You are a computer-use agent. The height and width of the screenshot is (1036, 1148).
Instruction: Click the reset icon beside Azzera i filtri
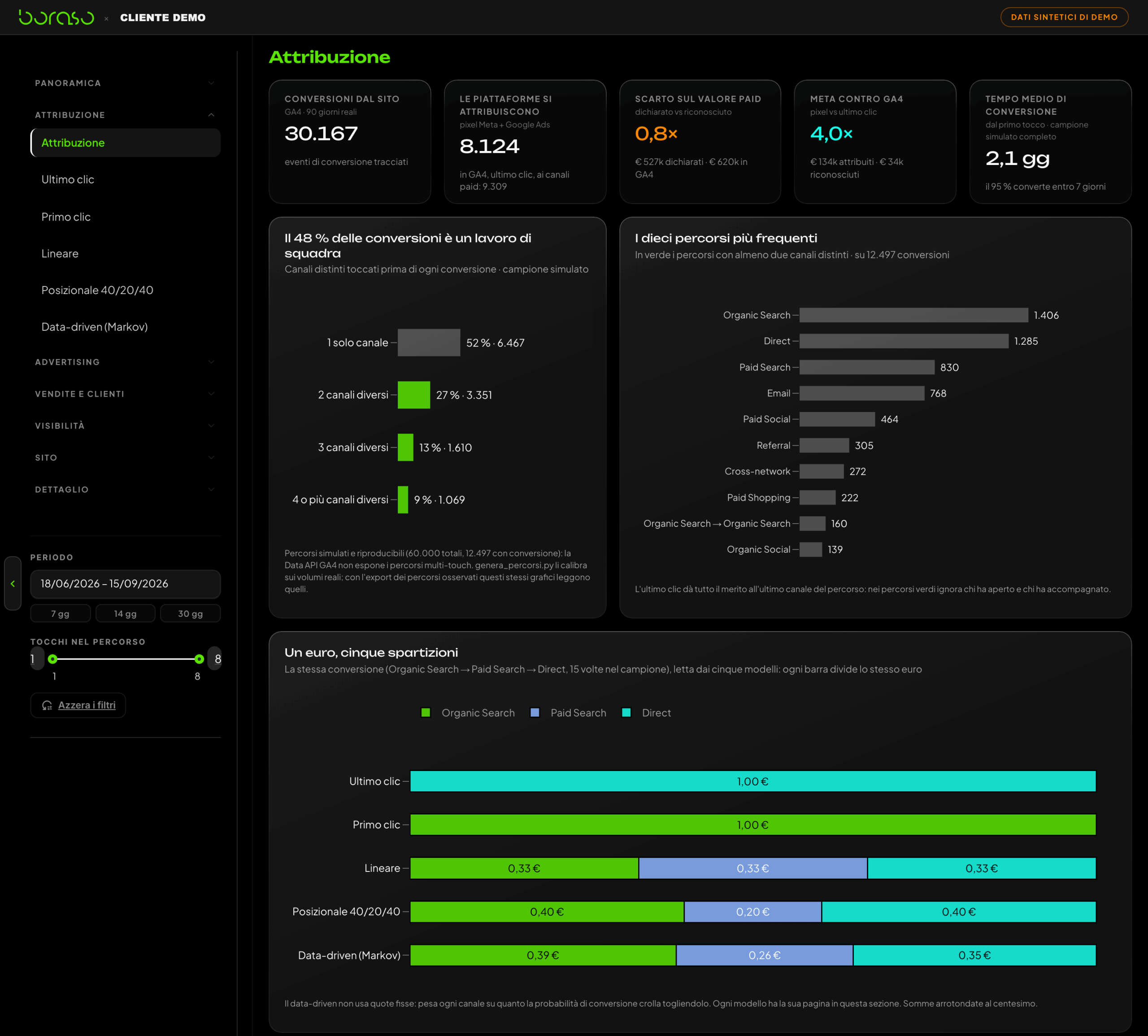coord(47,705)
